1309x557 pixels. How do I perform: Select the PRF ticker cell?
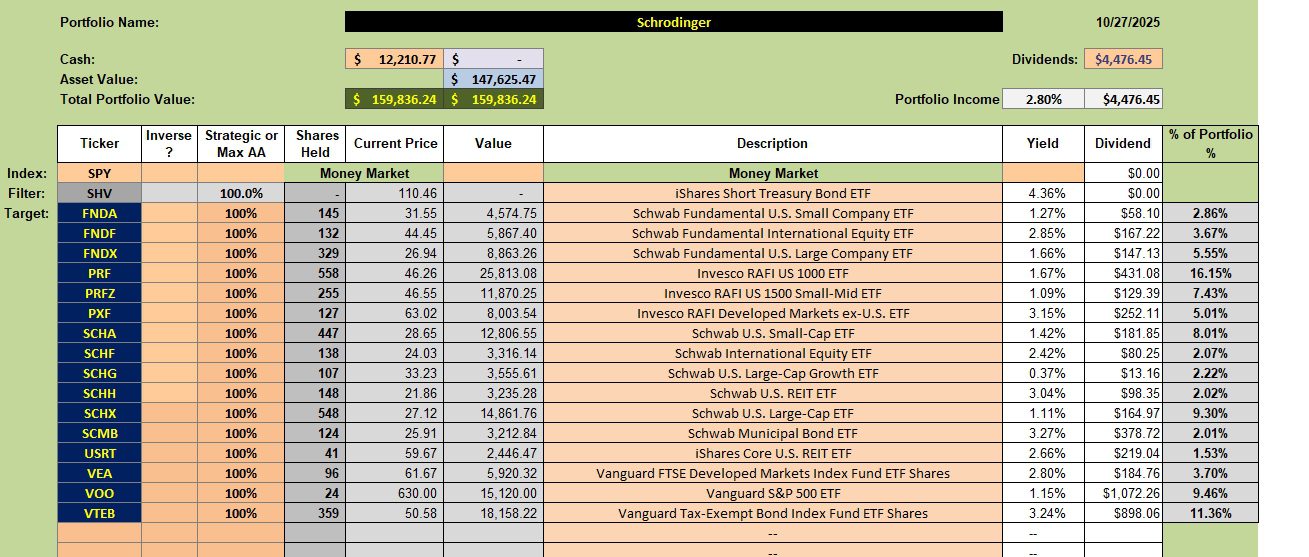[x=99, y=273]
